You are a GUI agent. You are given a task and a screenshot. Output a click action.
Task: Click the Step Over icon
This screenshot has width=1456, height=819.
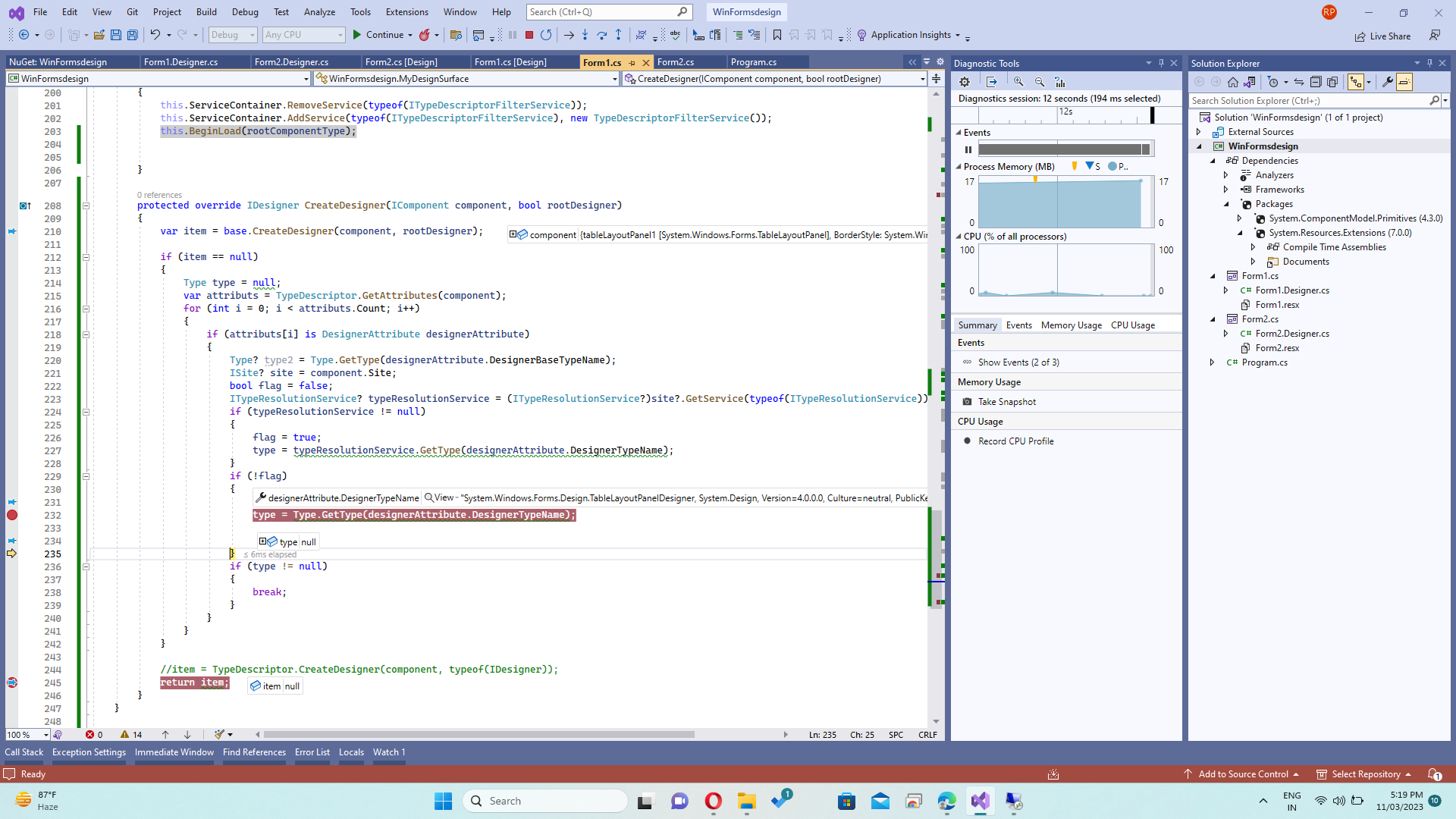[x=602, y=35]
